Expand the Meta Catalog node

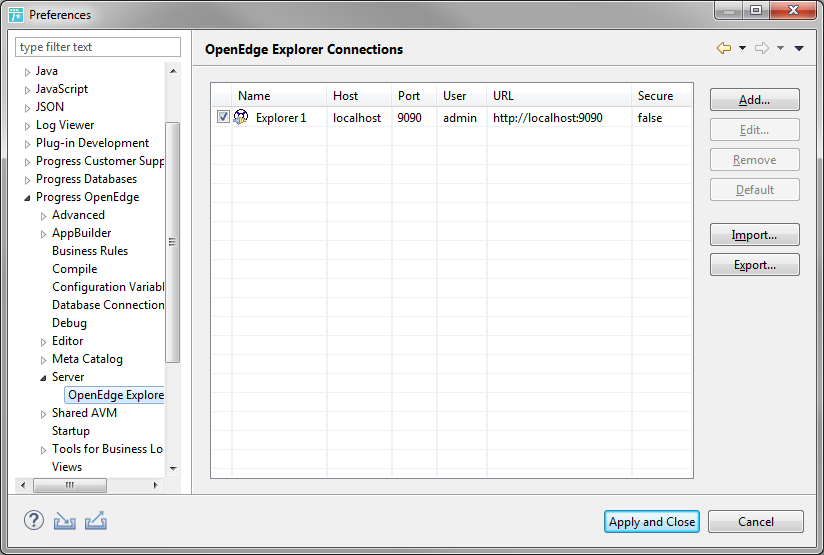(x=43, y=360)
